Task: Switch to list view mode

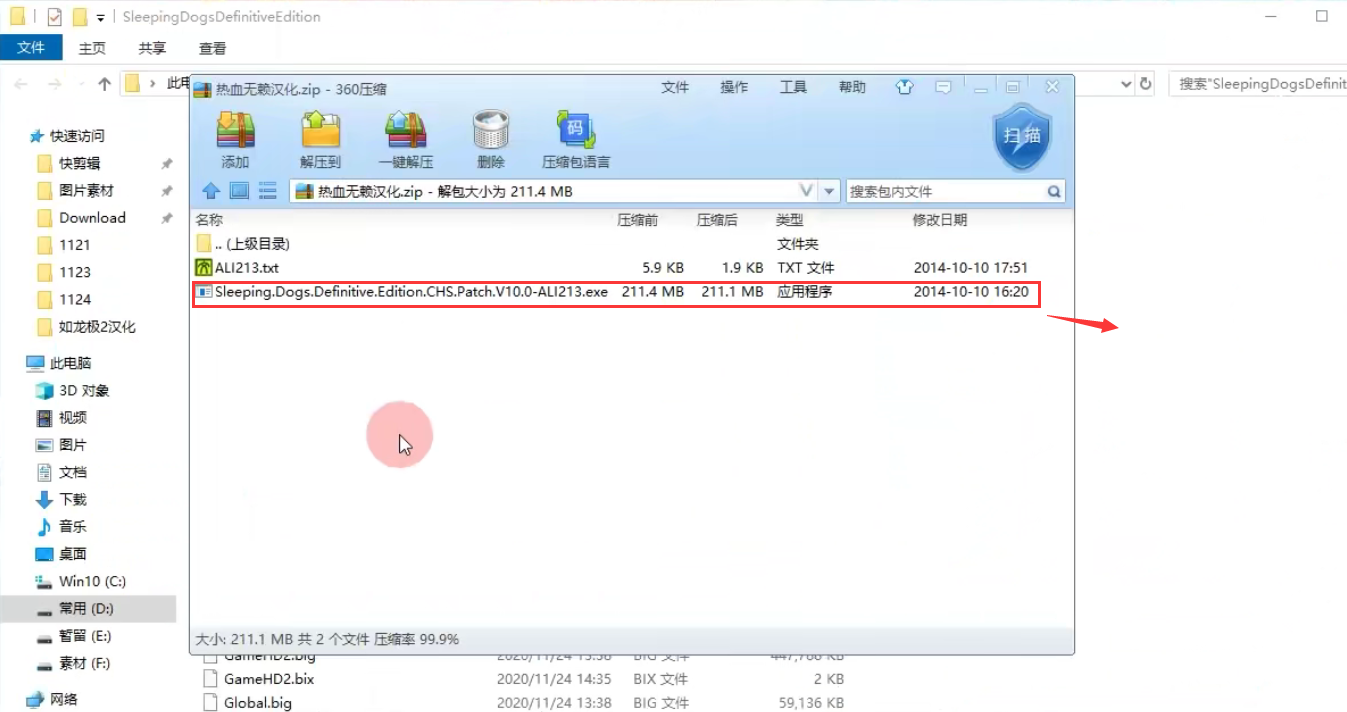Action: click(267, 191)
